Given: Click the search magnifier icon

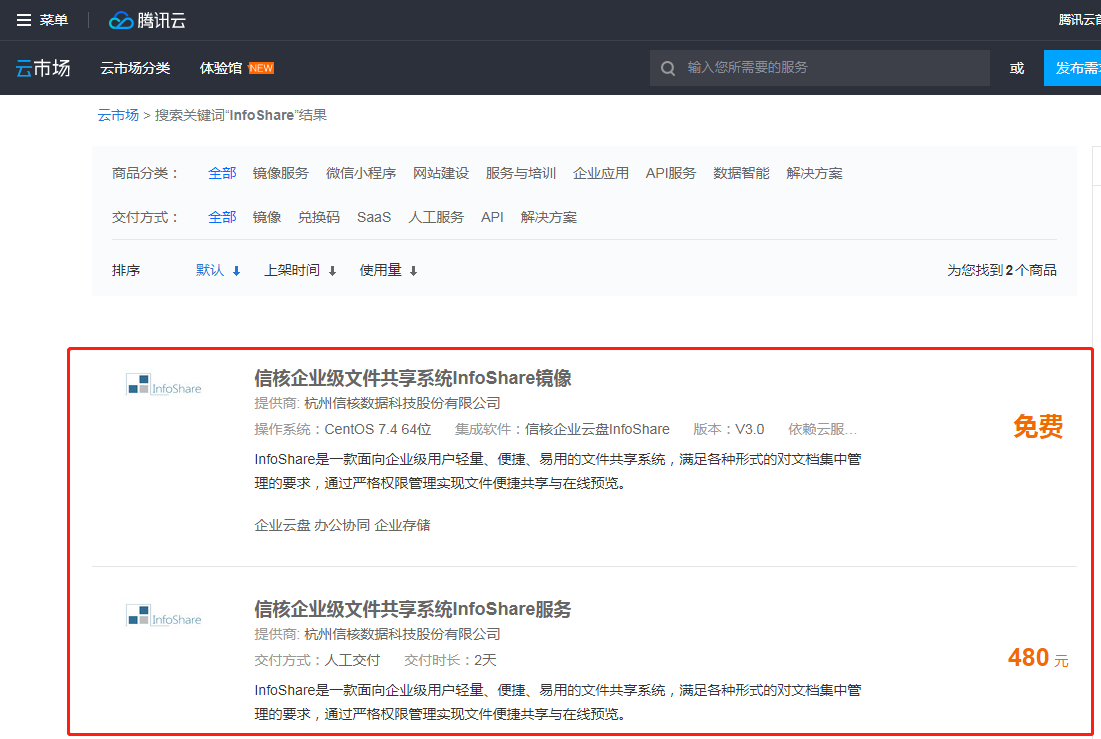Looking at the screenshot, I should [668, 68].
